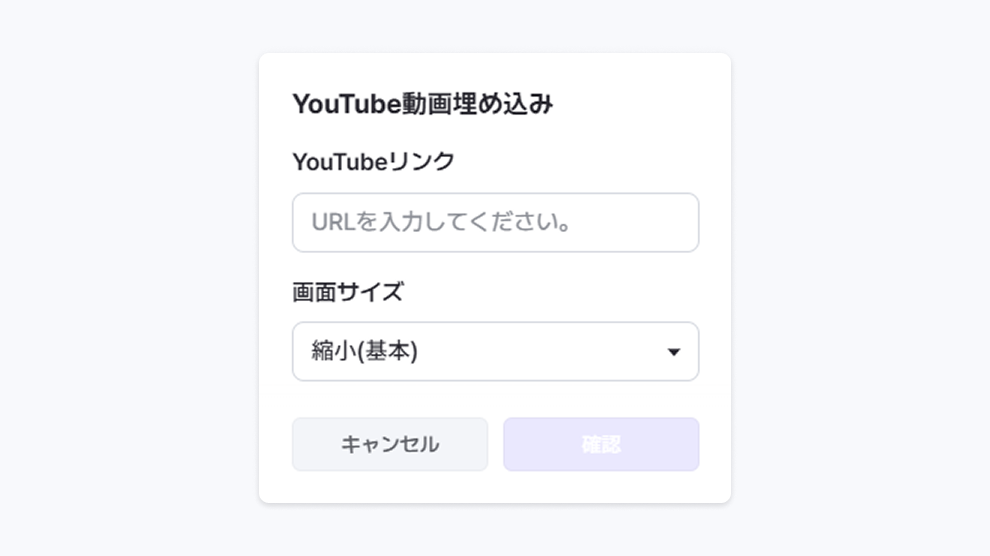Click the dropdown arrow caret icon
The image size is (990, 556).
click(674, 352)
